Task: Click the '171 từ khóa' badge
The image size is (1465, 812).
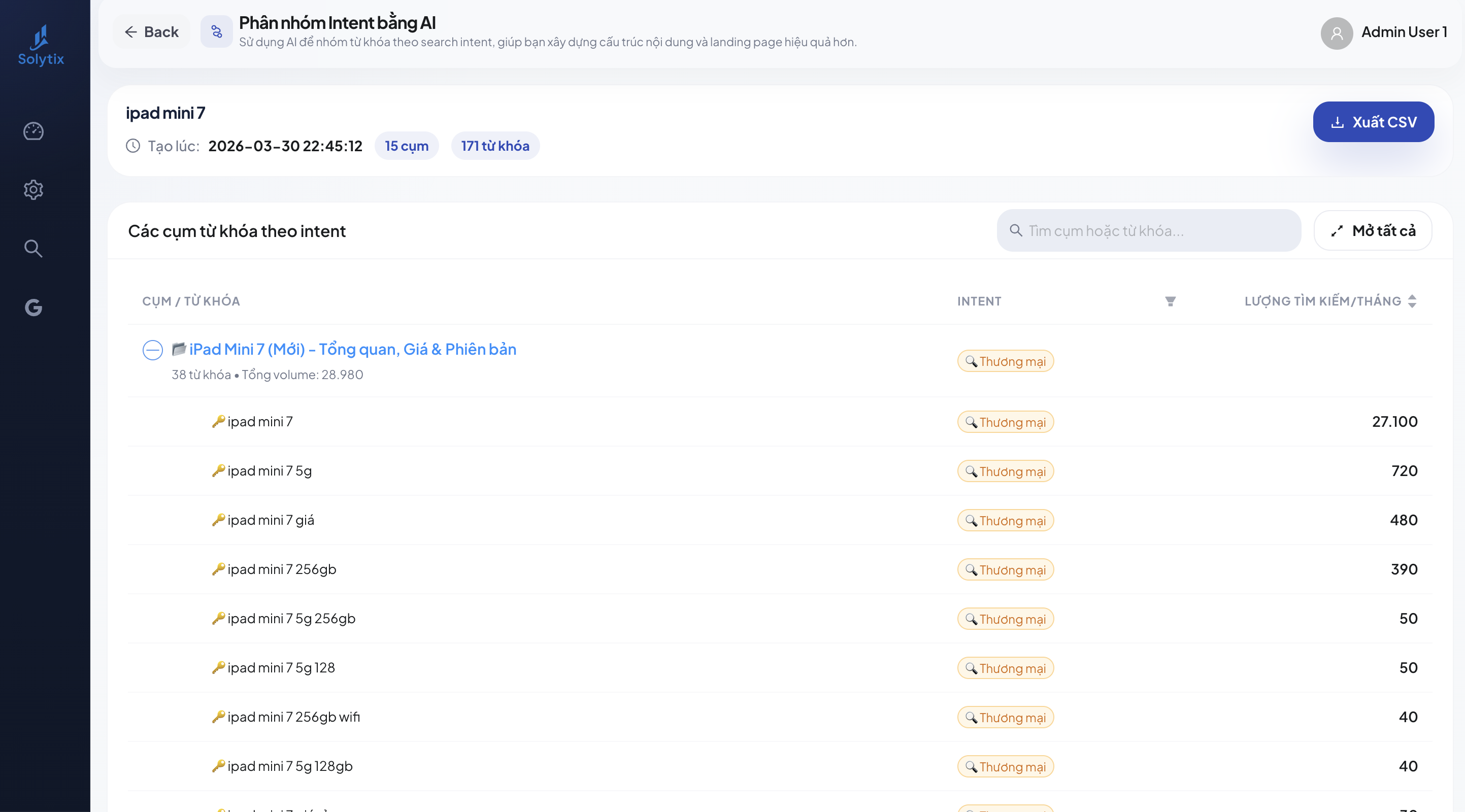Action: [x=495, y=146]
